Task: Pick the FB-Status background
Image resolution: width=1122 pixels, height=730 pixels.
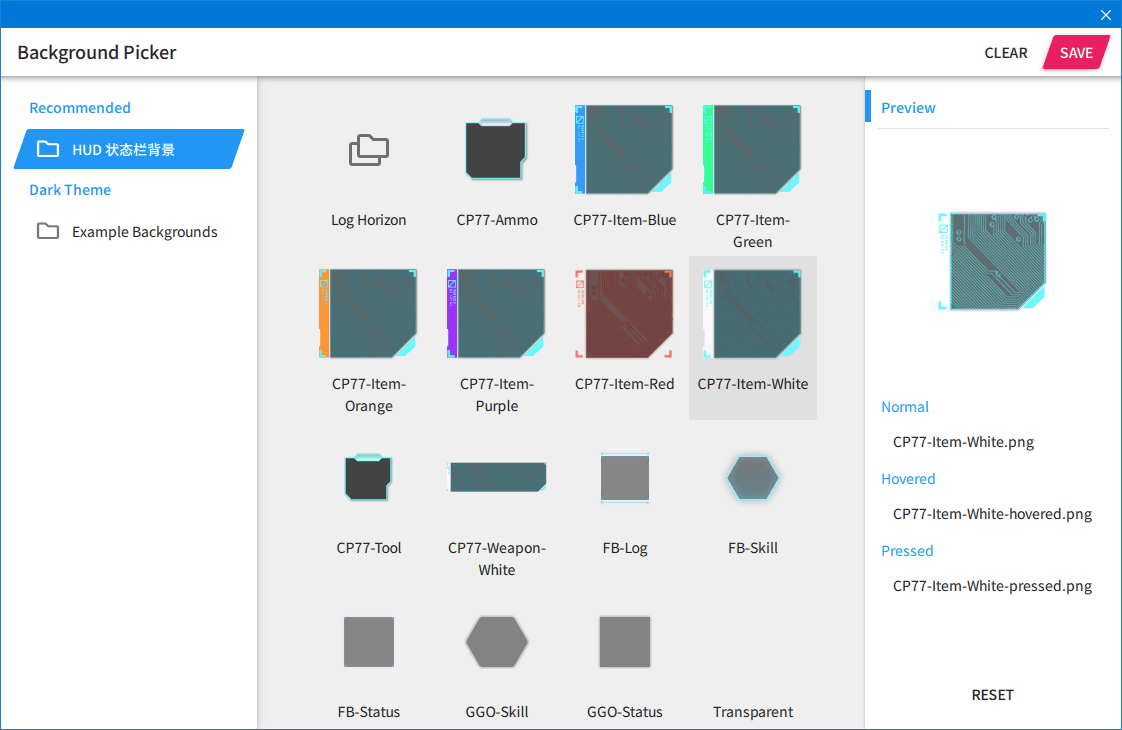Action: click(x=369, y=642)
